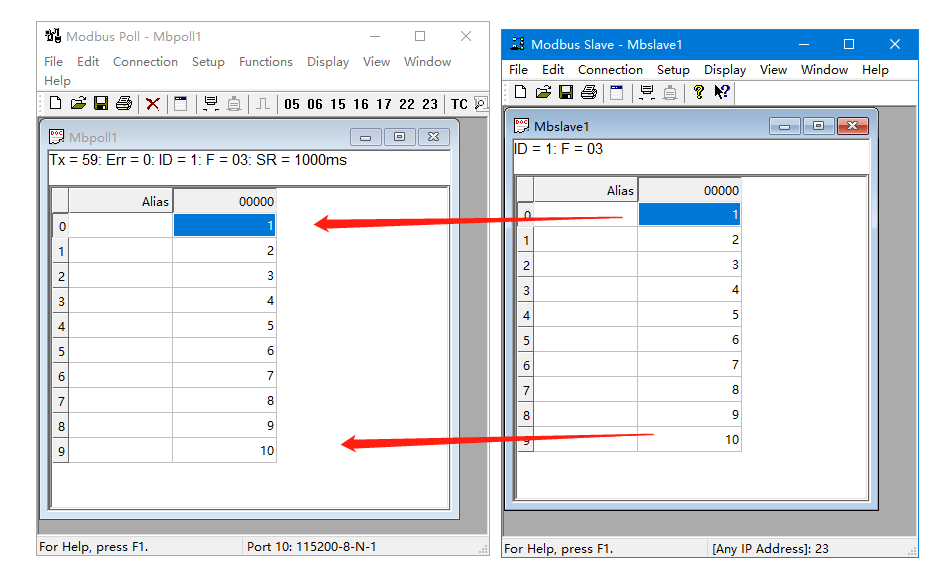Open the Display menu in Modbus Slave
Screen dimensions: 941x571
tap(725, 70)
